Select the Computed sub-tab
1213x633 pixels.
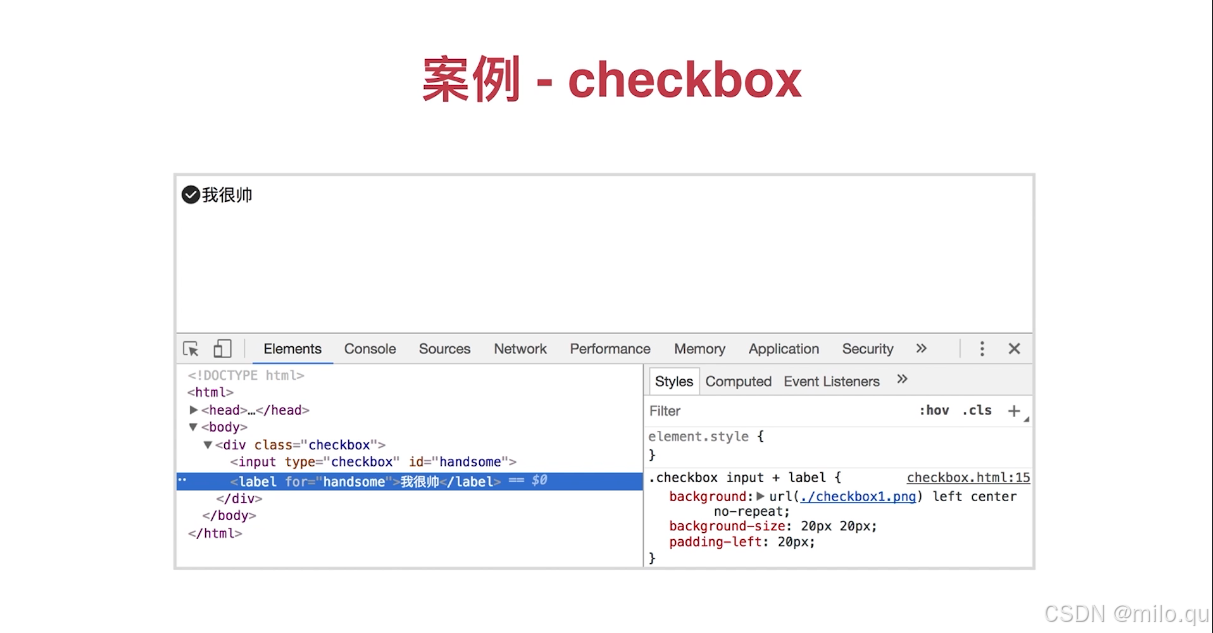point(738,381)
